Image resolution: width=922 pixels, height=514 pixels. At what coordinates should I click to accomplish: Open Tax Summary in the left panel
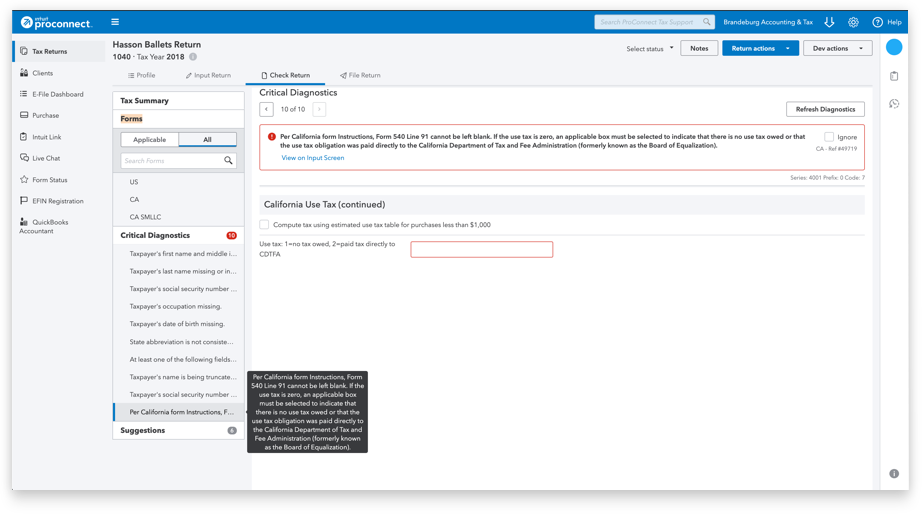178,101
